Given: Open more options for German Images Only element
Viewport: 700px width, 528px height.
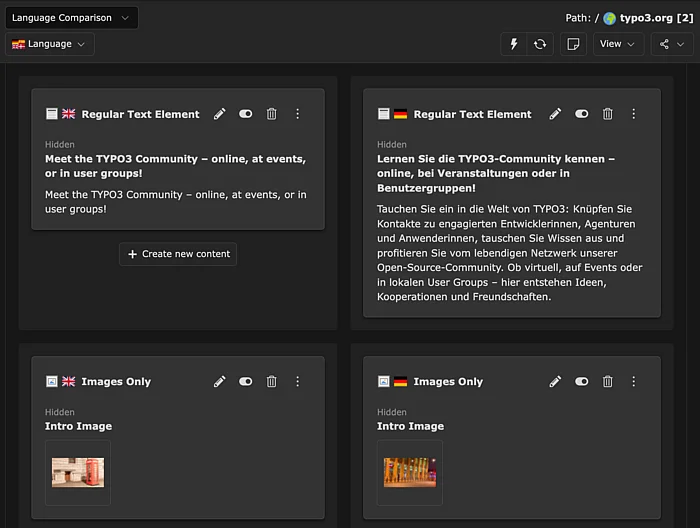Looking at the screenshot, I should (x=633, y=382).
